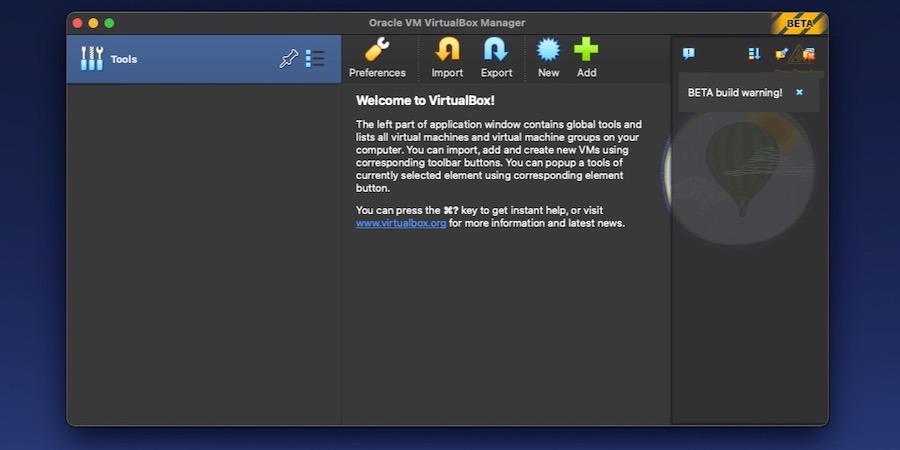The width and height of the screenshot is (900, 450).
Task: Select the Tools entry in the left pane
Action: (204, 59)
